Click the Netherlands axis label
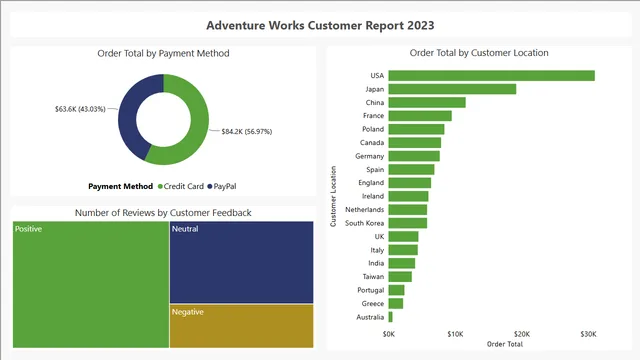Screen dimensions: 640x360 (364, 210)
